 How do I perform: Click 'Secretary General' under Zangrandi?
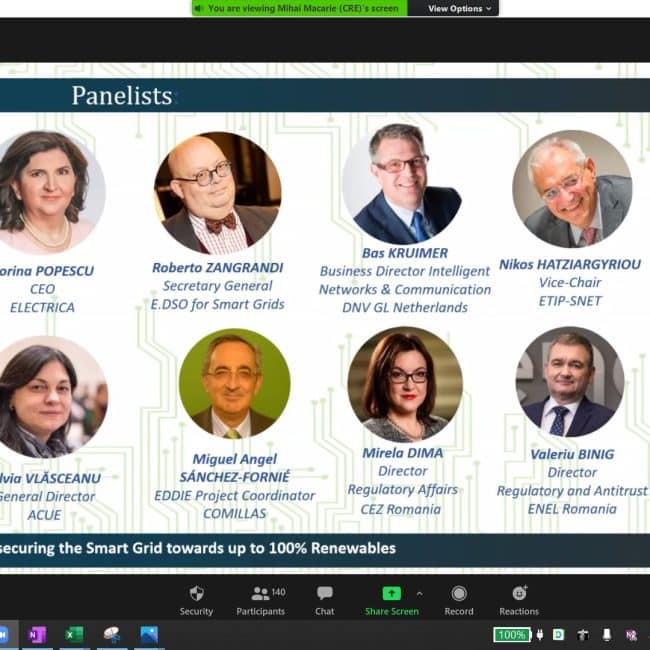point(218,286)
